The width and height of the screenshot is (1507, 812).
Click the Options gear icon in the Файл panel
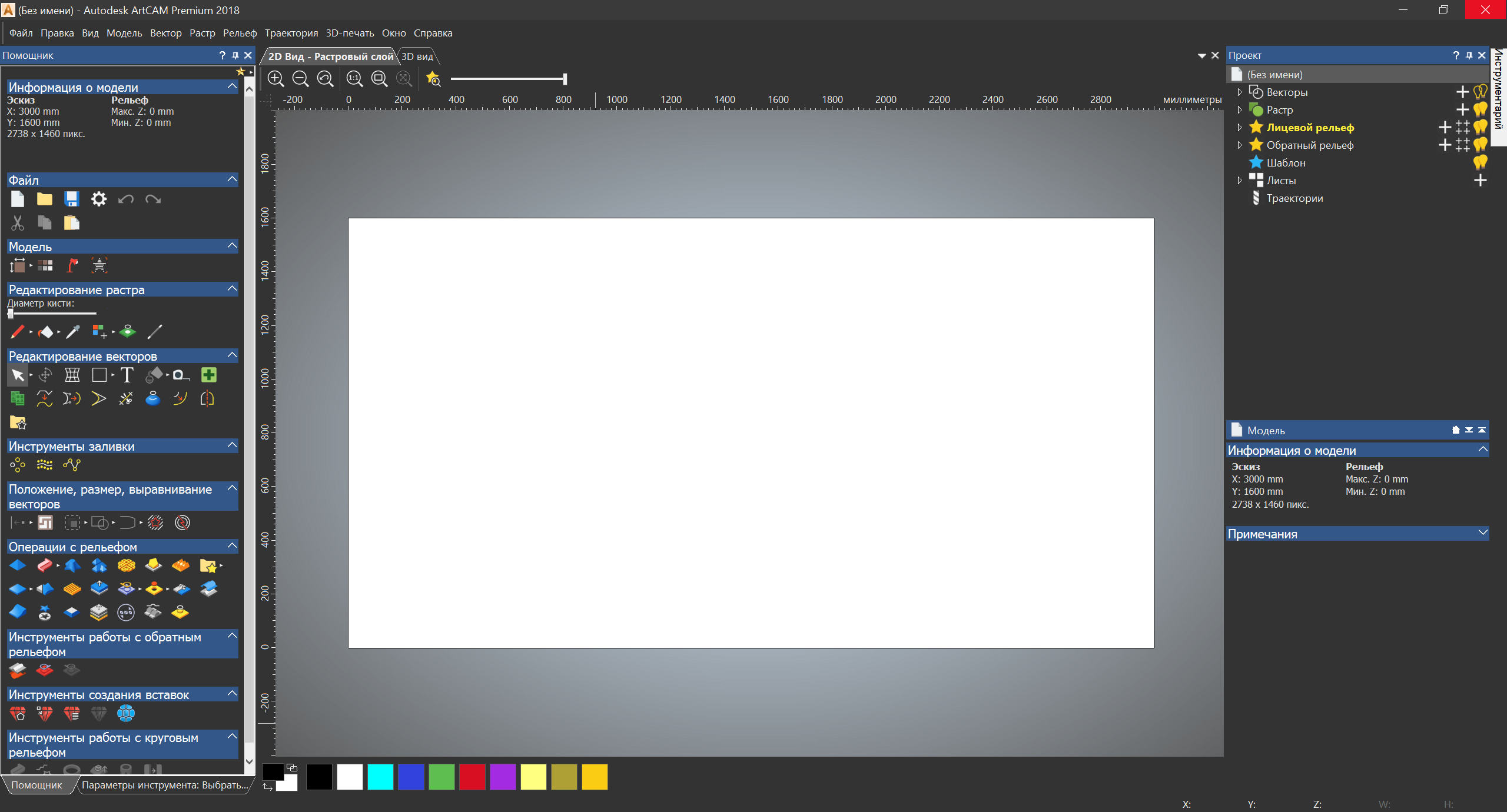click(99, 199)
